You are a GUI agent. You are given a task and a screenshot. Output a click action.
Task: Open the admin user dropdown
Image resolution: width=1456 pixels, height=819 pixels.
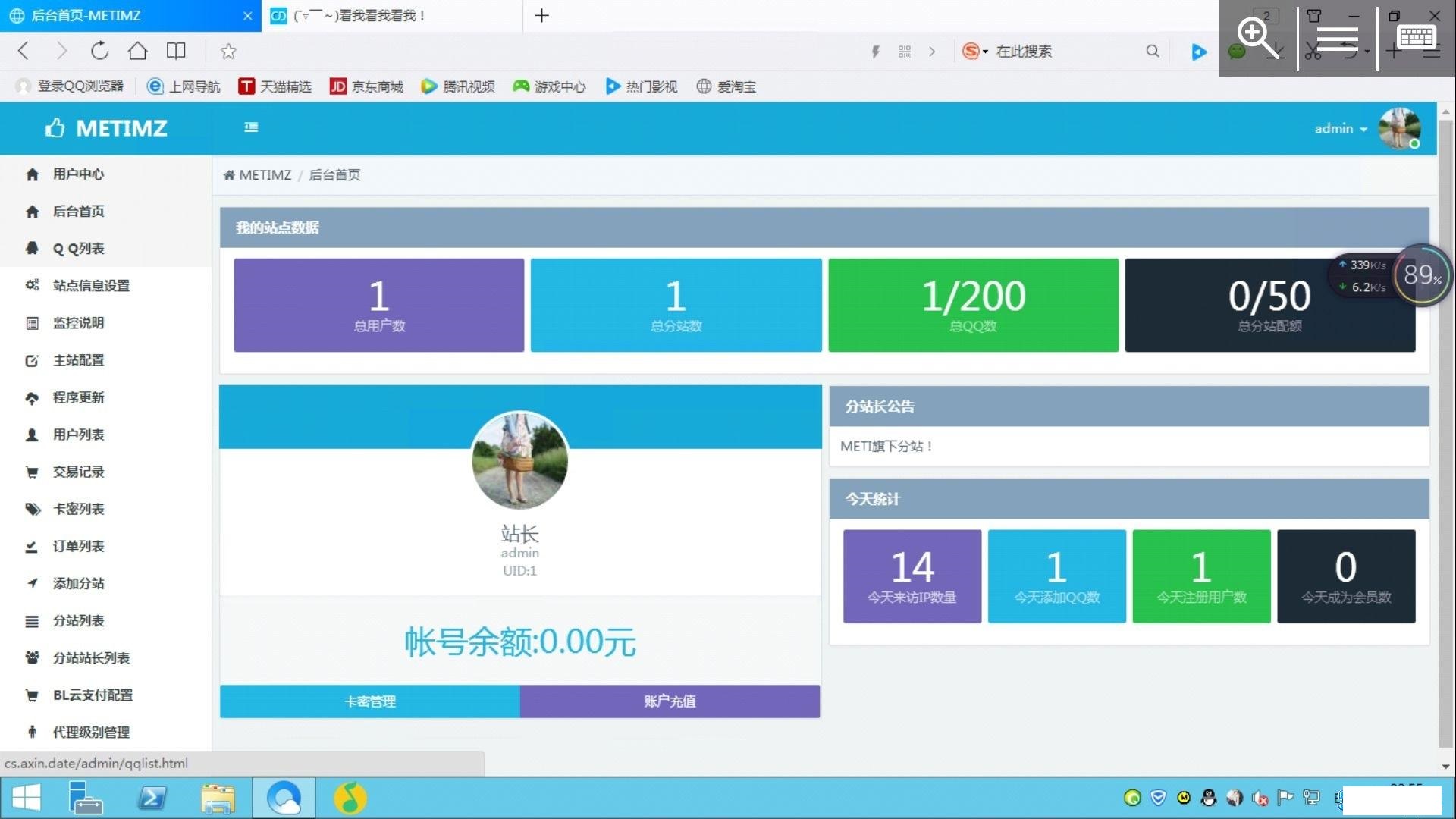[1340, 128]
